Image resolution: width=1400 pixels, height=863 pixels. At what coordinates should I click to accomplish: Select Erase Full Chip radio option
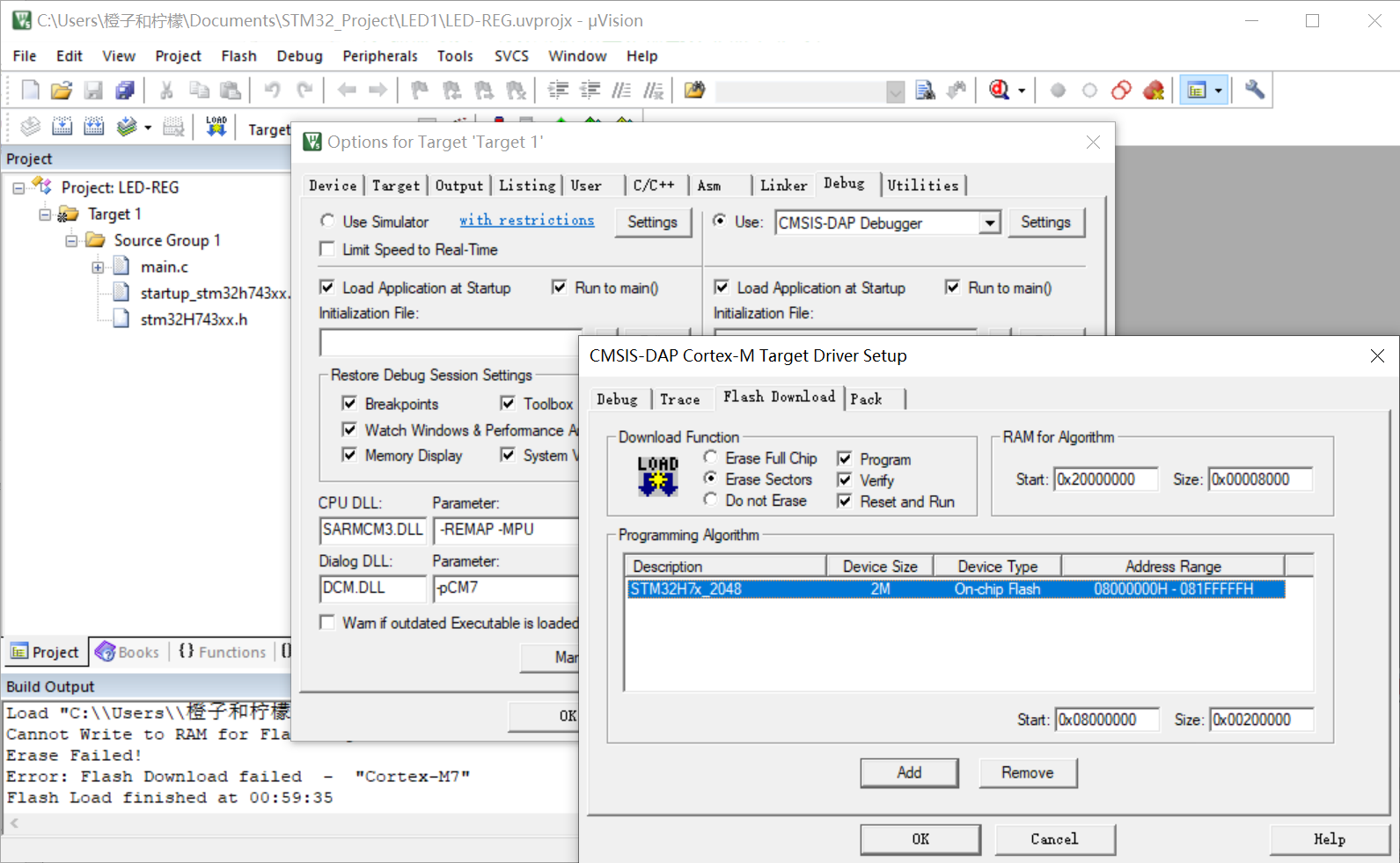pos(710,457)
